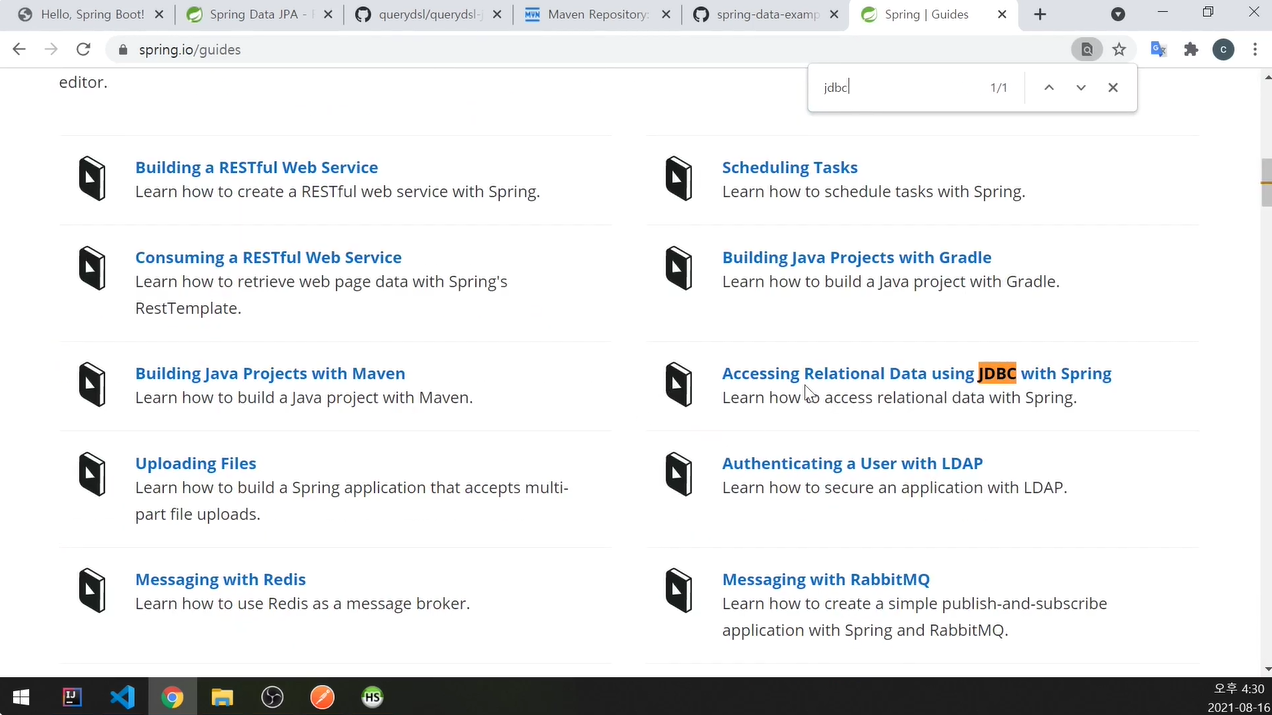Click the guide icon beside Accessing Relational Data using JDBC
Viewport: 1272px width, 715px height.
(679, 385)
